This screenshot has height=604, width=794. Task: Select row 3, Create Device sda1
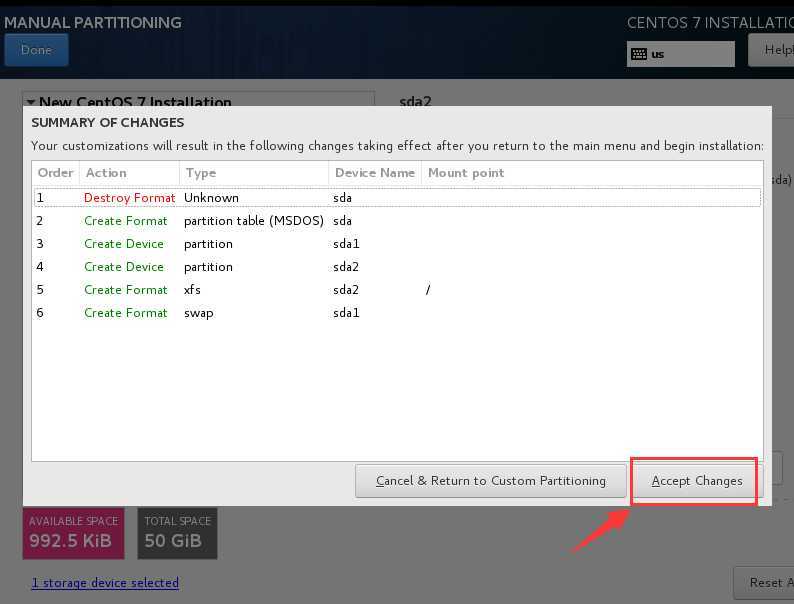[398, 244]
